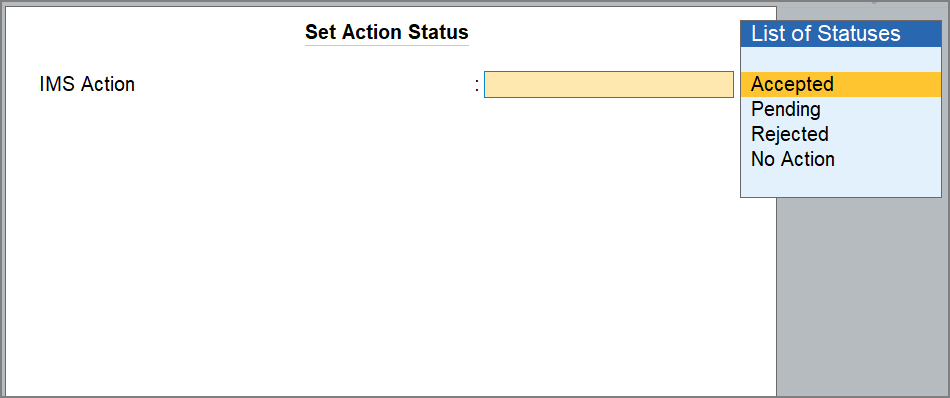Set the IMS action to Pending
Viewport: 950px width, 398px height.
[x=840, y=110]
